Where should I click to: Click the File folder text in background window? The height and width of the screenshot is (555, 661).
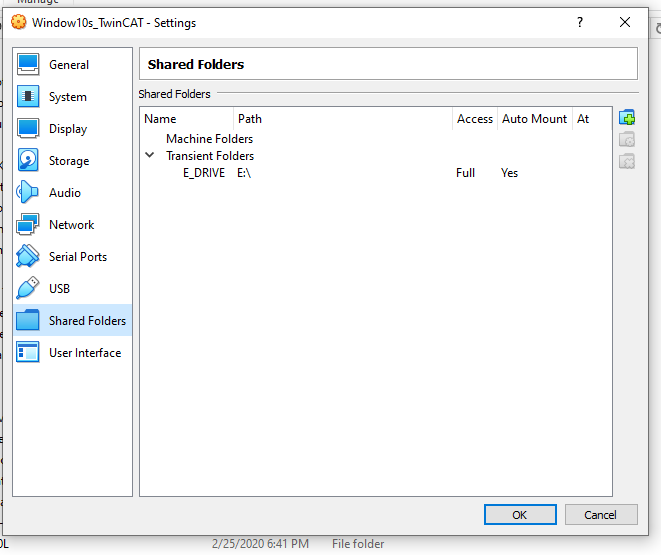(x=358, y=544)
